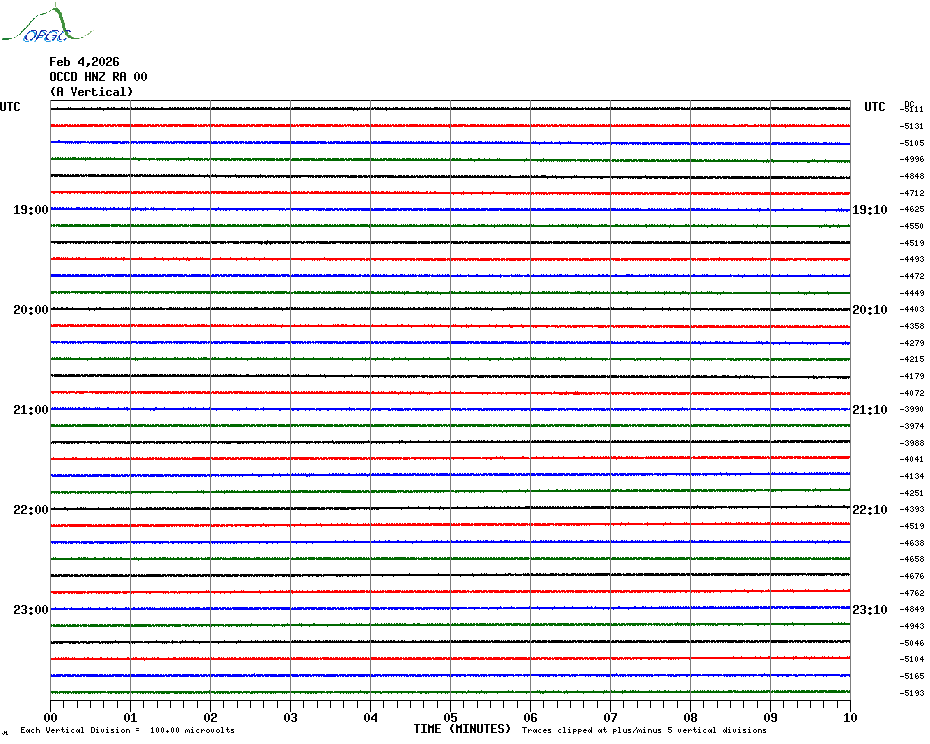930x744 pixels.
Task: Click the right 21:10 time label
Action: [x=869, y=410]
